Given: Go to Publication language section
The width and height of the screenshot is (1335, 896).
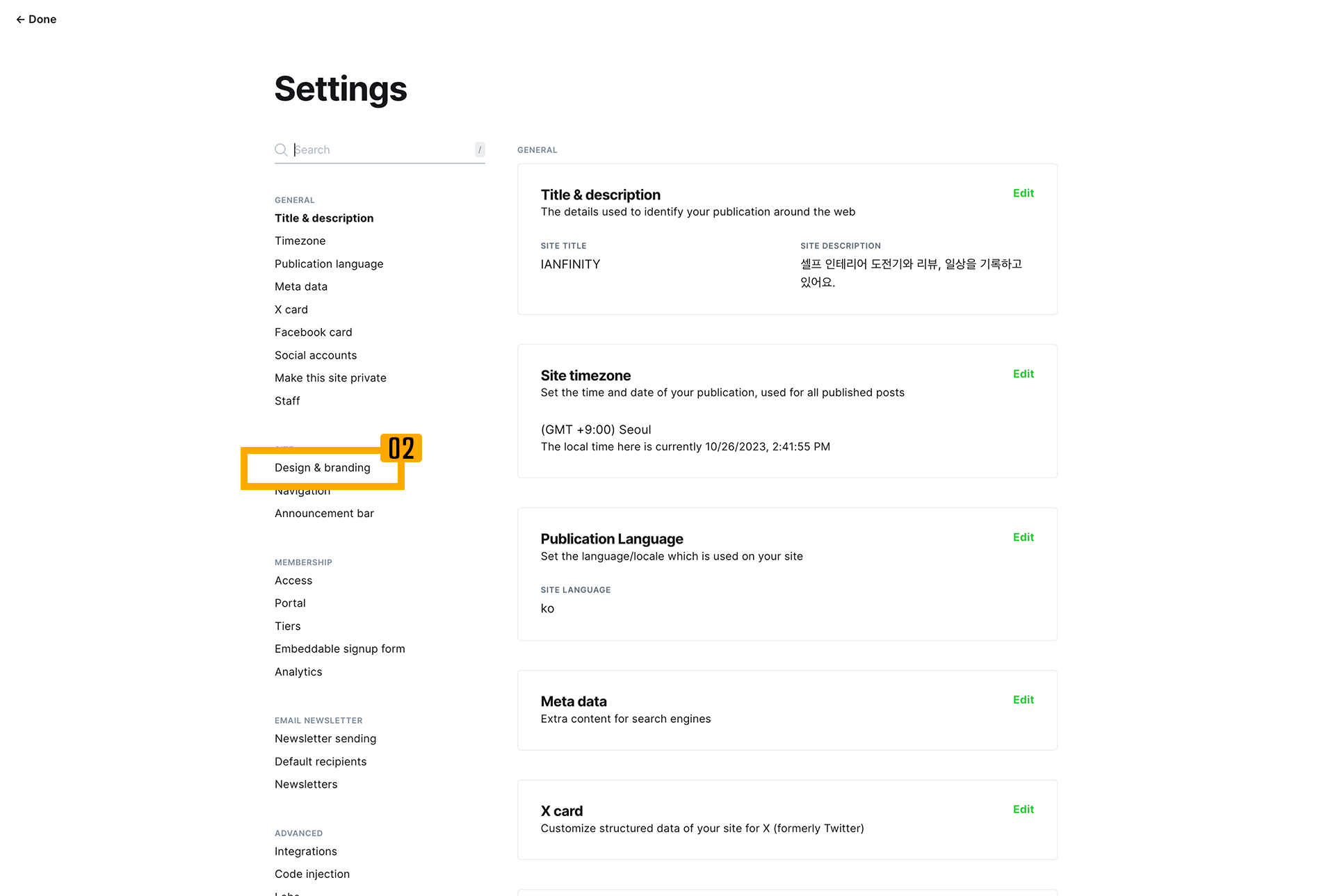Looking at the screenshot, I should pyautogui.click(x=329, y=264).
